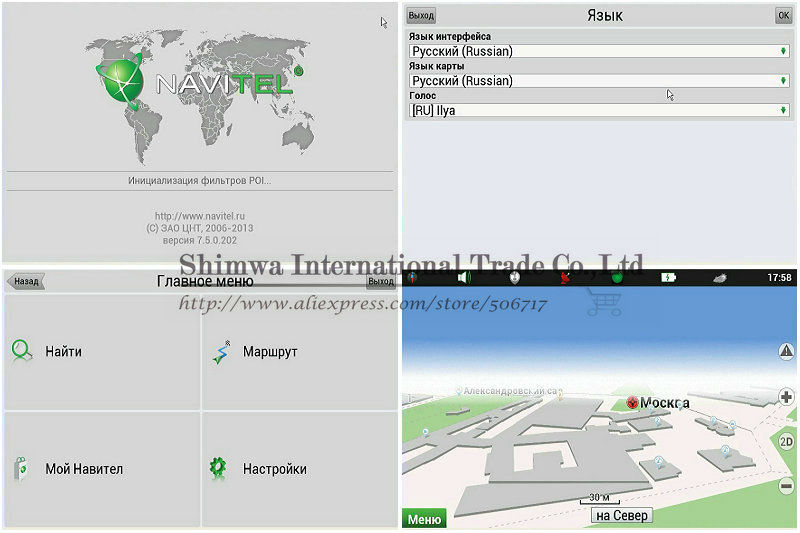Open Язык карты dropdown
The height and width of the screenshot is (533, 800).
point(599,81)
